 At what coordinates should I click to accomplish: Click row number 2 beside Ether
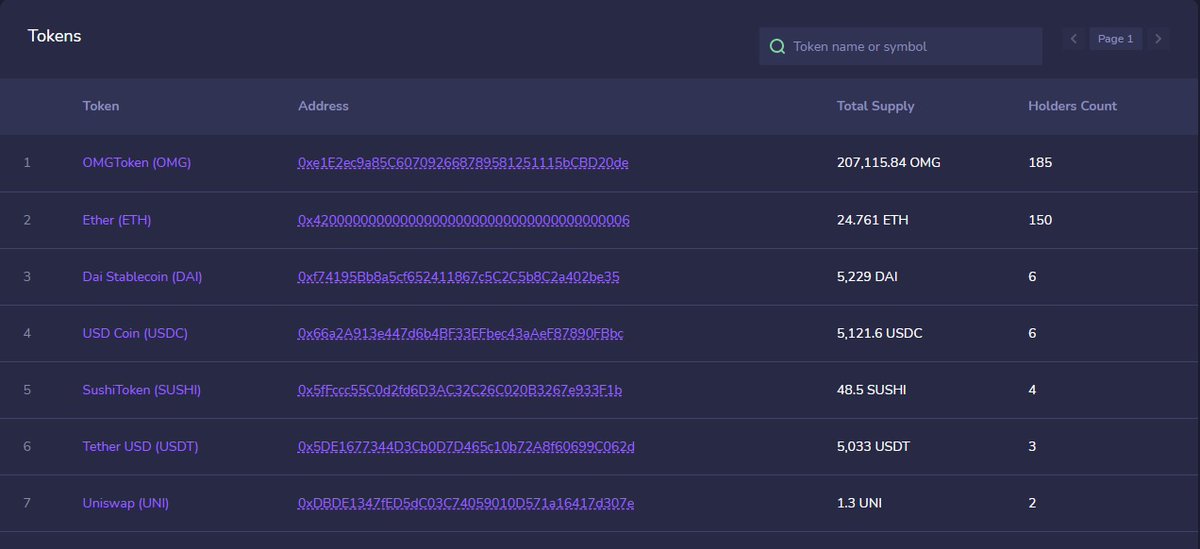pos(27,220)
